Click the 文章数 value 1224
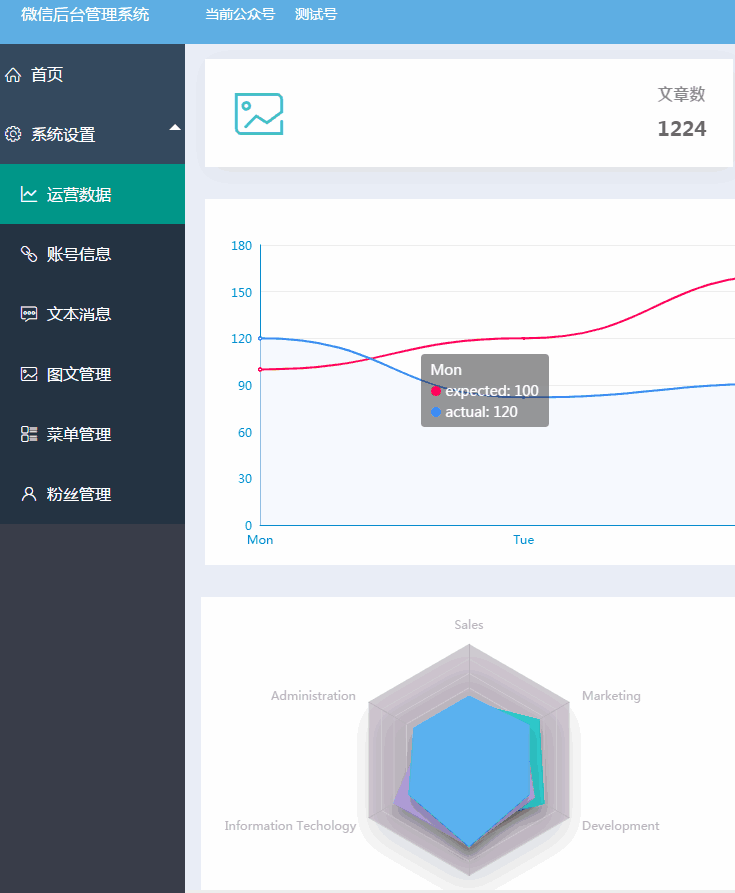The image size is (735, 893). [681, 129]
